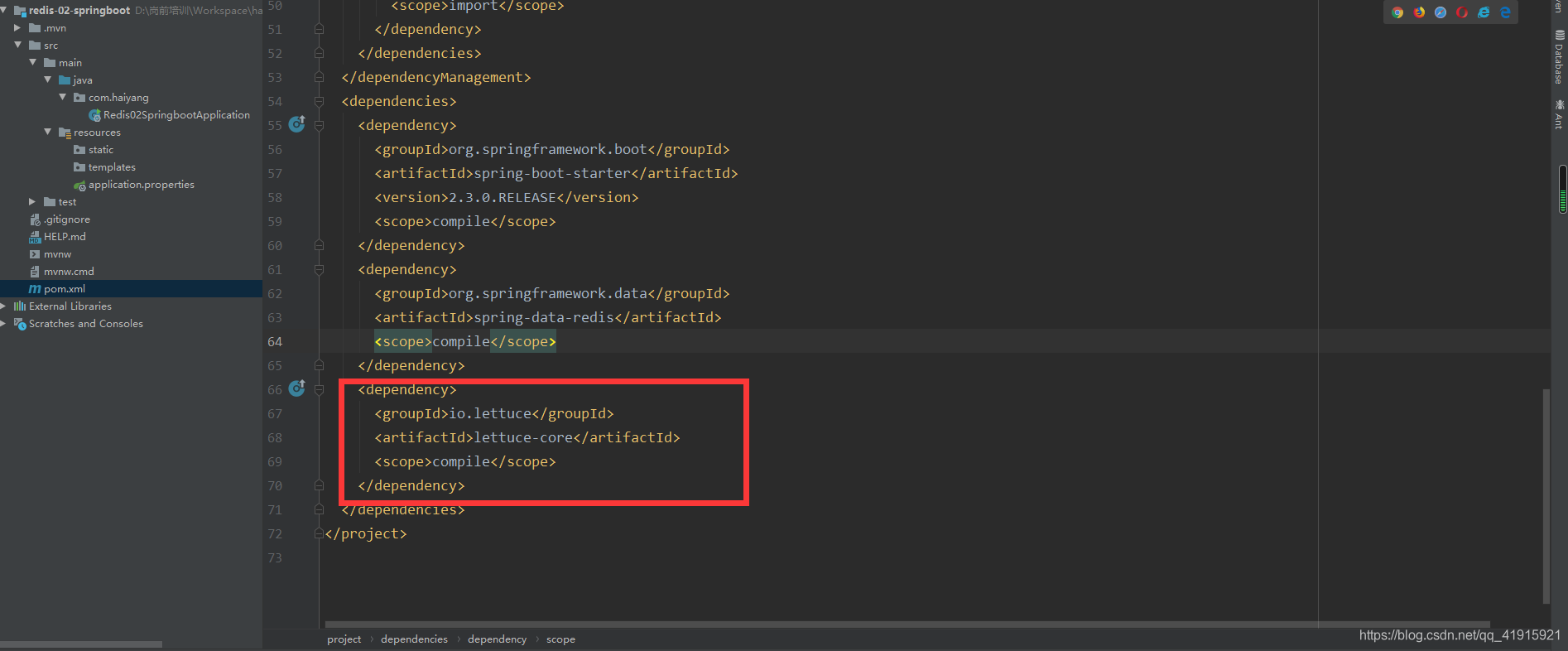Click the static folder icon
Viewport: 1568px width, 651px height.
[79, 150]
